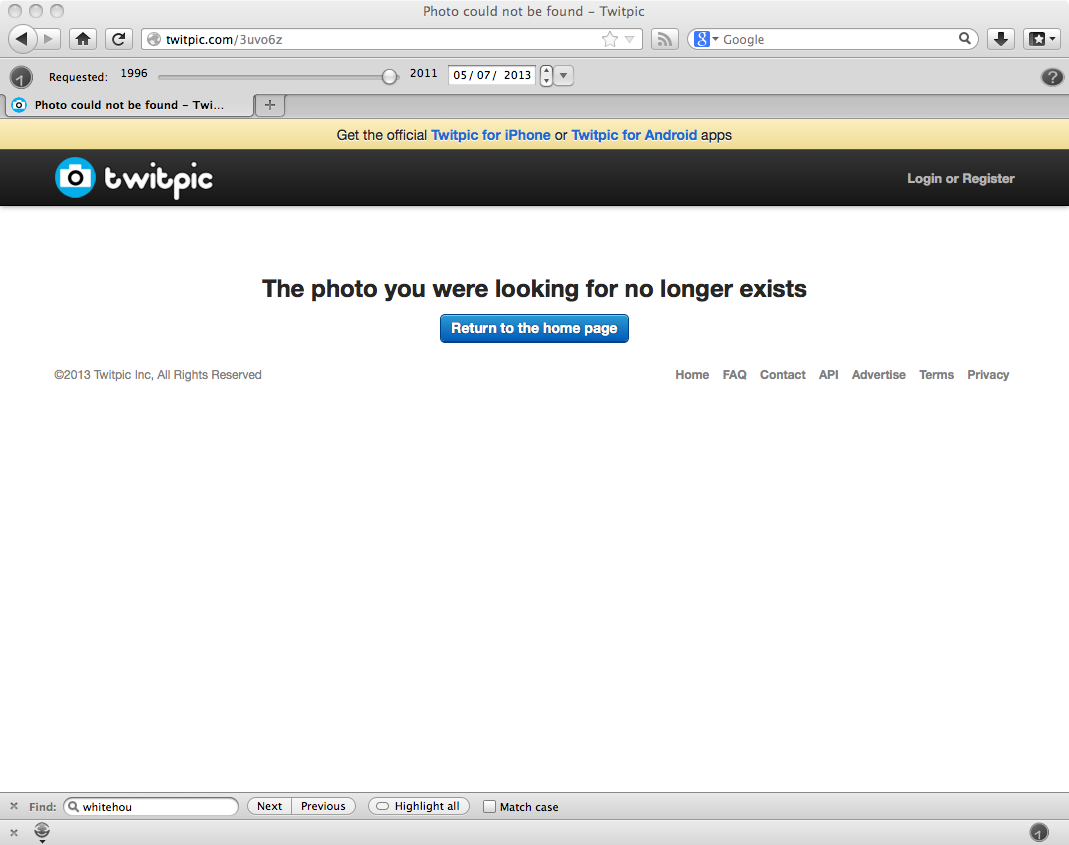Screen dimensions: 1069x845
Task: Select the 'Photo could not be found' tab
Action: pyautogui.click(x=130, y=105)
